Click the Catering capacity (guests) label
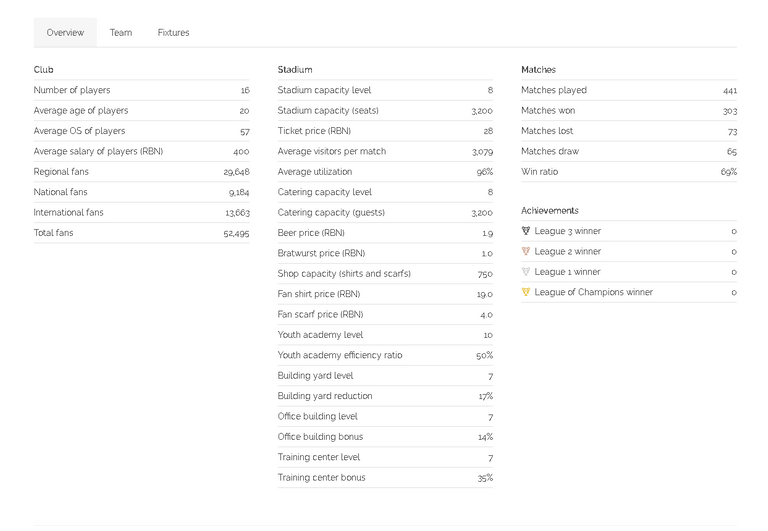Image resolution: width=768 pixels, height=531 pixels. (x=331, y=213)
